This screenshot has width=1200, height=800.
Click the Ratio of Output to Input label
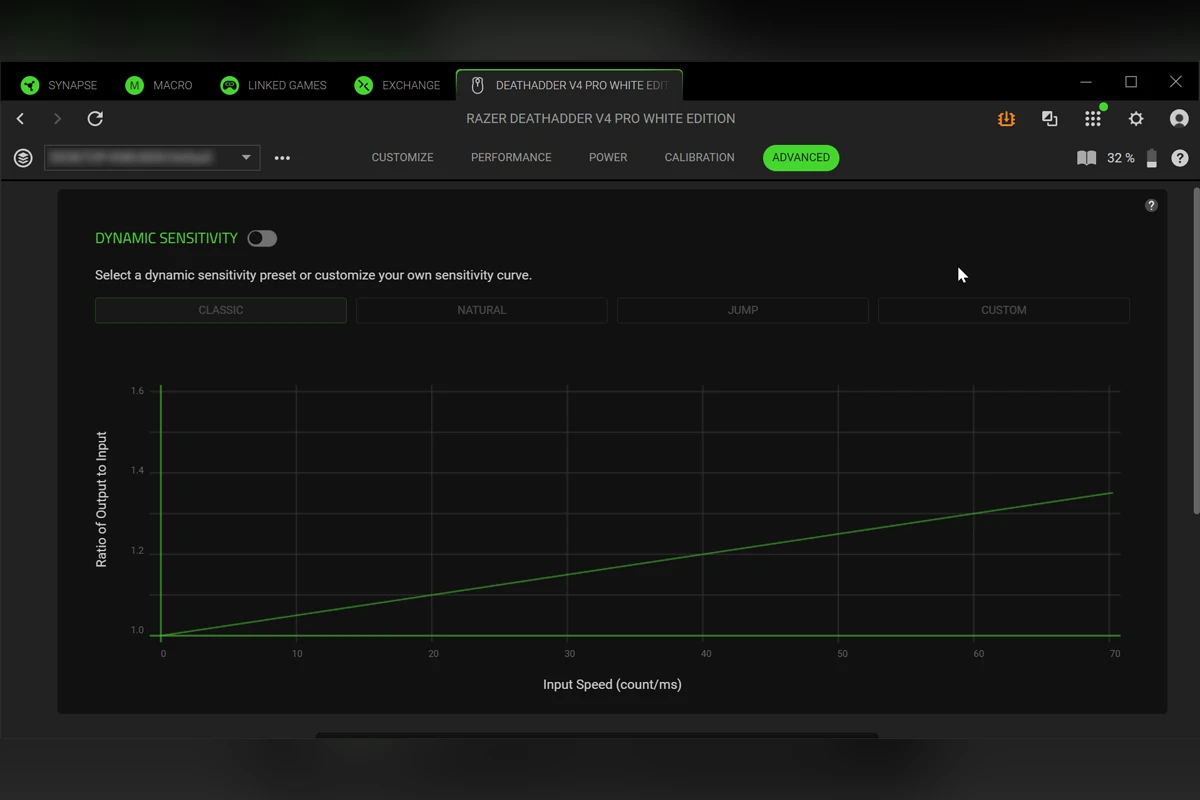click(x=101, y=500)
